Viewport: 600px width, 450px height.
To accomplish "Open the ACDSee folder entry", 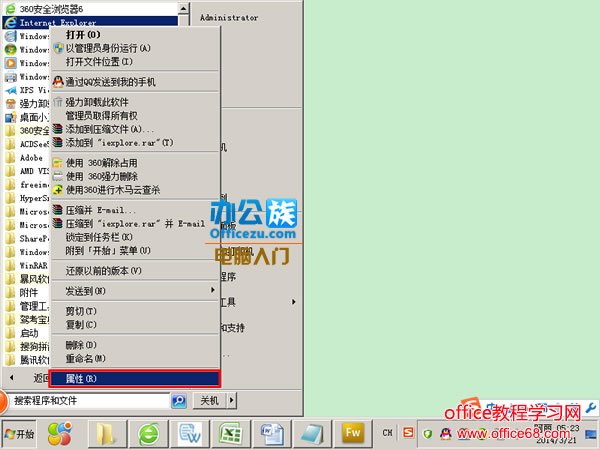I will (x=27, y=144).
